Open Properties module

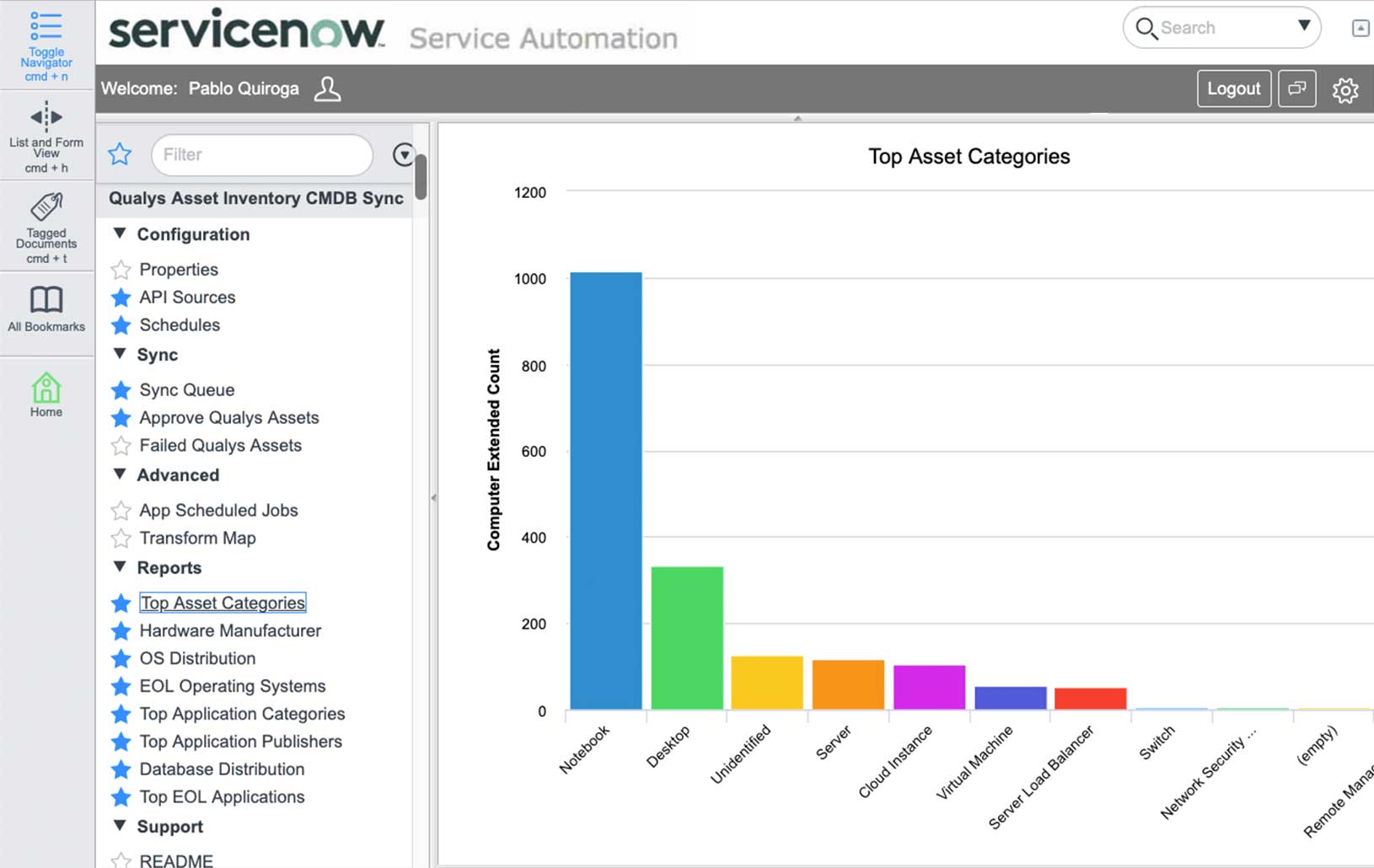pyautogui.click(x=179, y=270)
